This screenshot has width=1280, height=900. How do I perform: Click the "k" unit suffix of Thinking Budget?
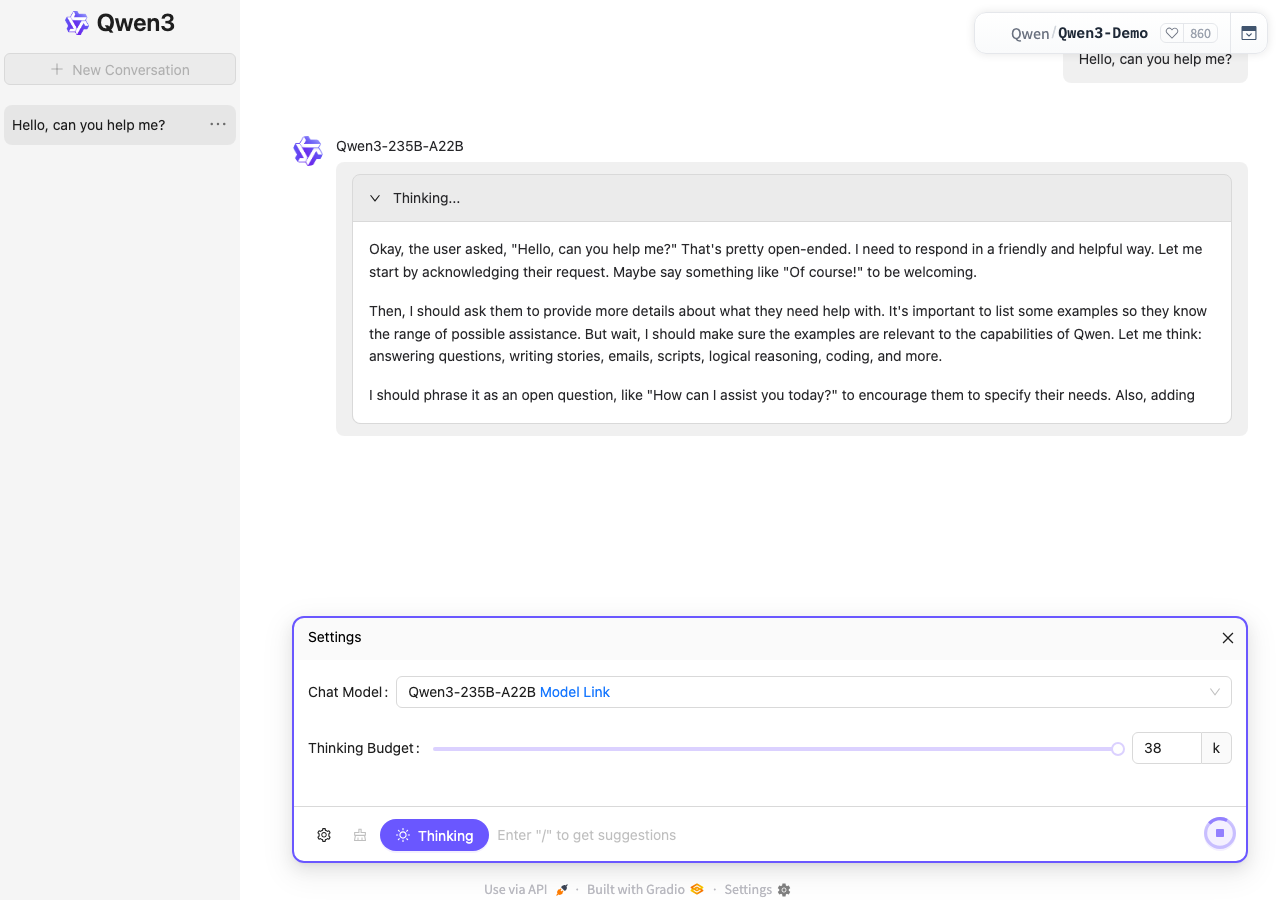coord(1216,748)
